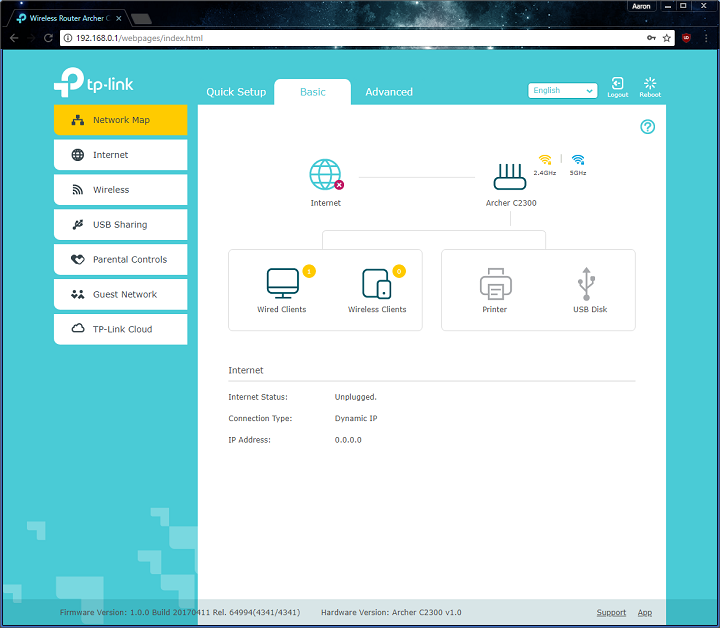
Task: Select the Archer C2300 router icon
Action: click(x=510, y=177)
